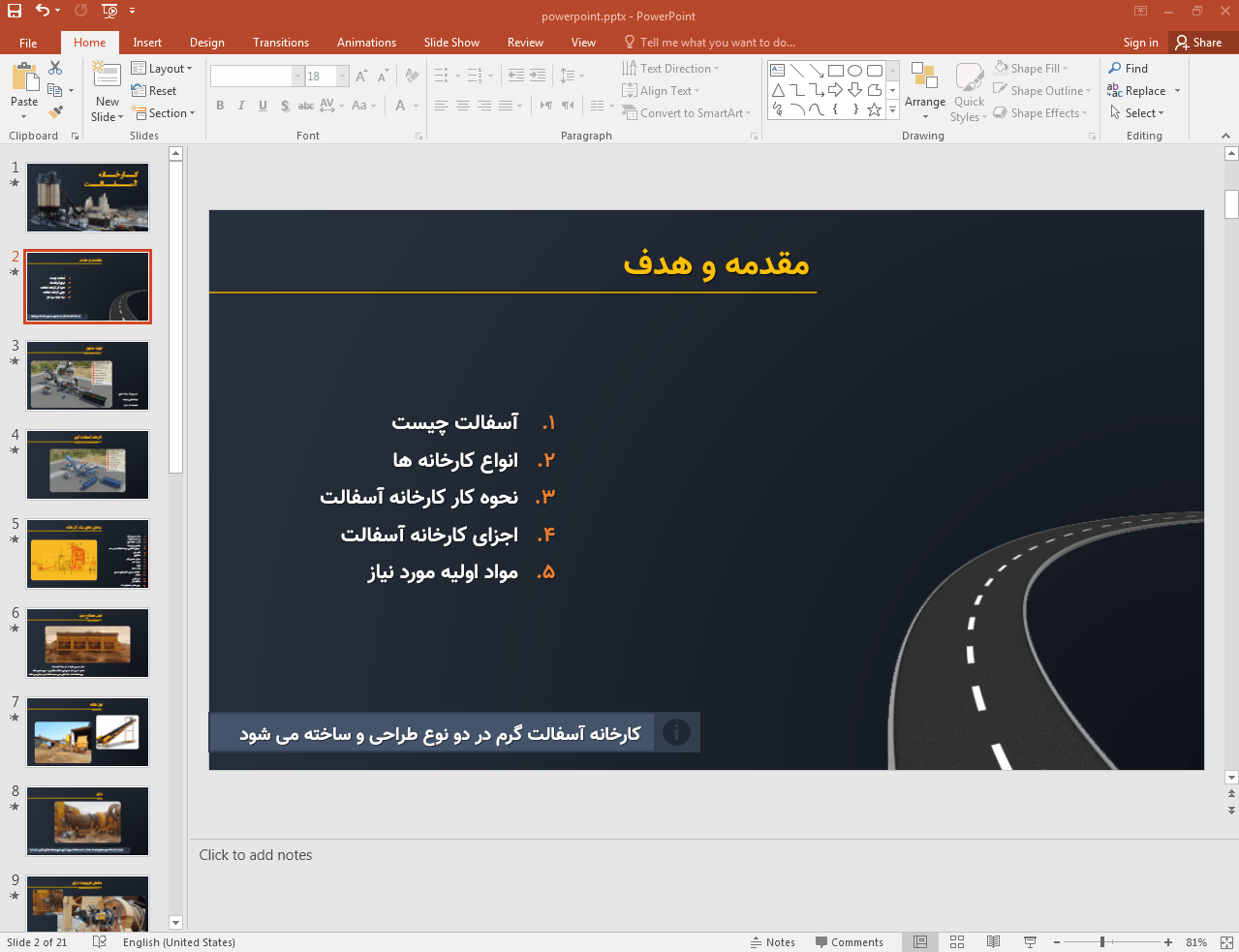This screenshot has height=952, width=1239.
Task: Open the Transitions ribbon tab
Action: pos(280,43)
